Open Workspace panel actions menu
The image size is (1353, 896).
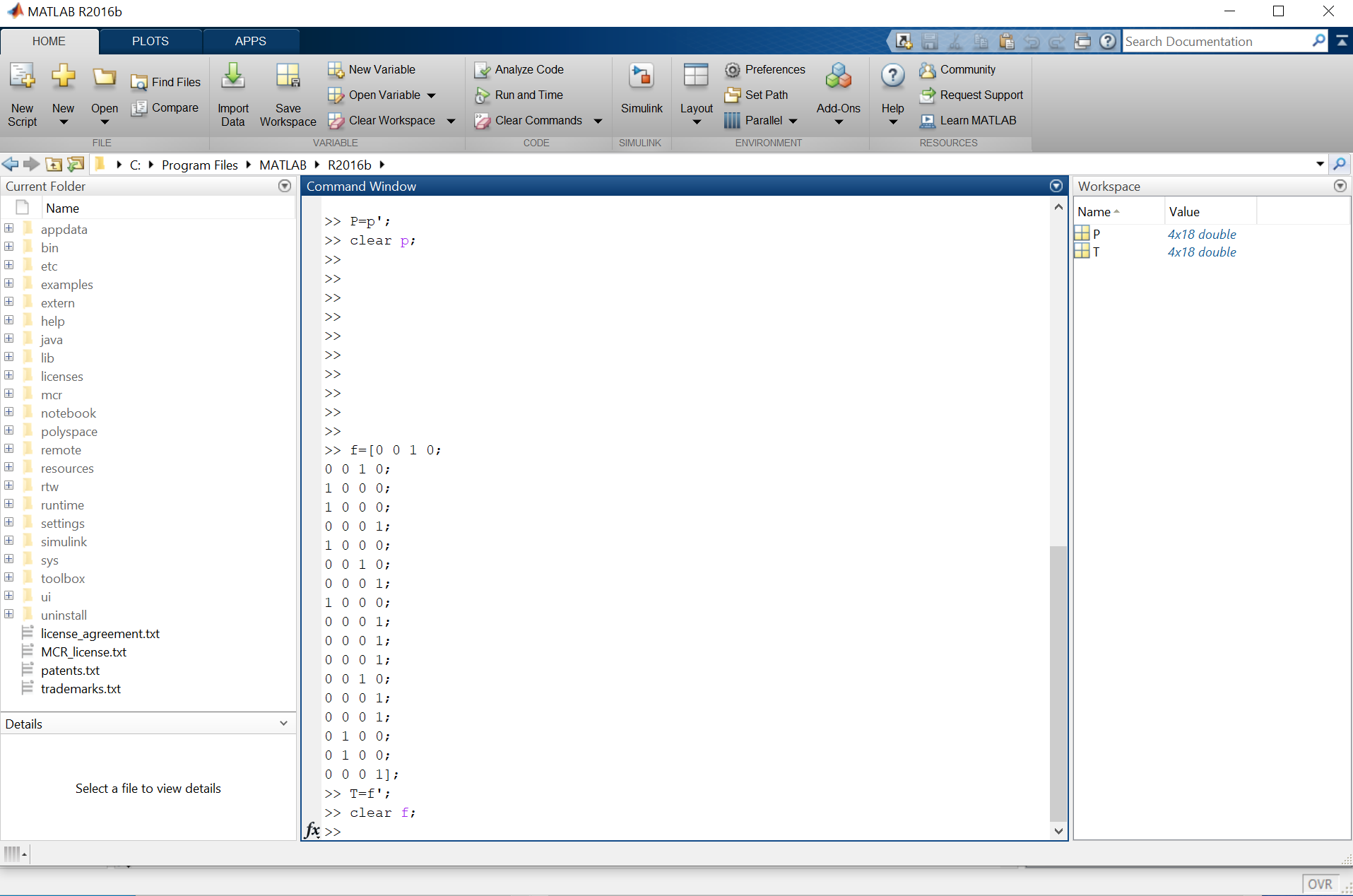point(1340,186)
